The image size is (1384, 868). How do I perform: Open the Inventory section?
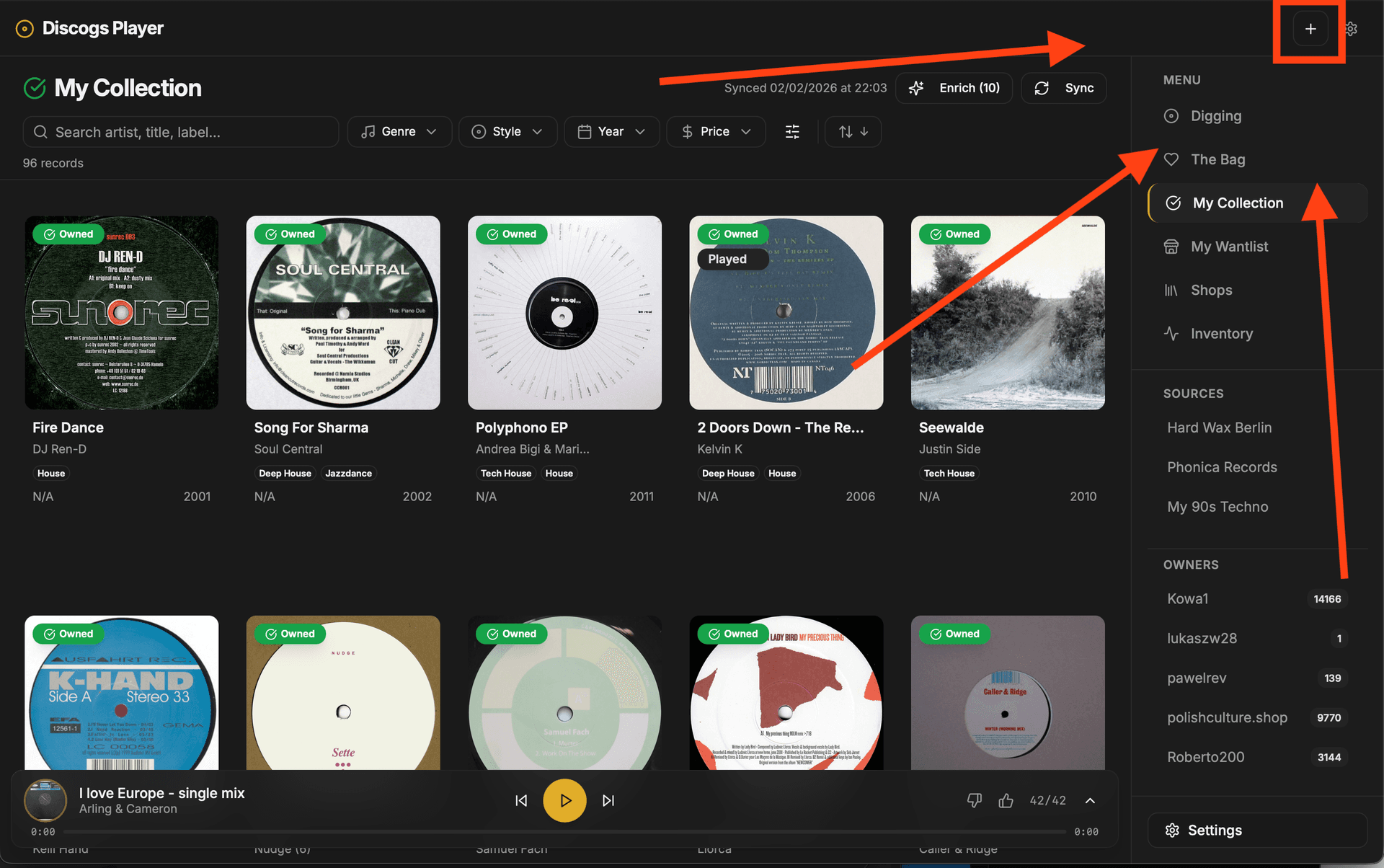pyautogui.click(x=1221, y=333)
